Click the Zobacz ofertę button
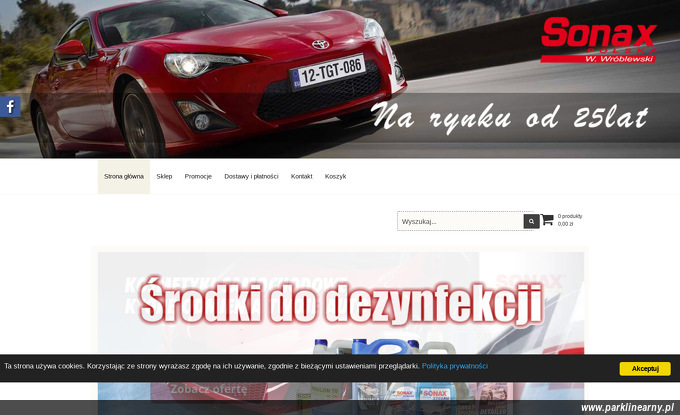This screenshot has width=680, height=415. pos(209,389)
